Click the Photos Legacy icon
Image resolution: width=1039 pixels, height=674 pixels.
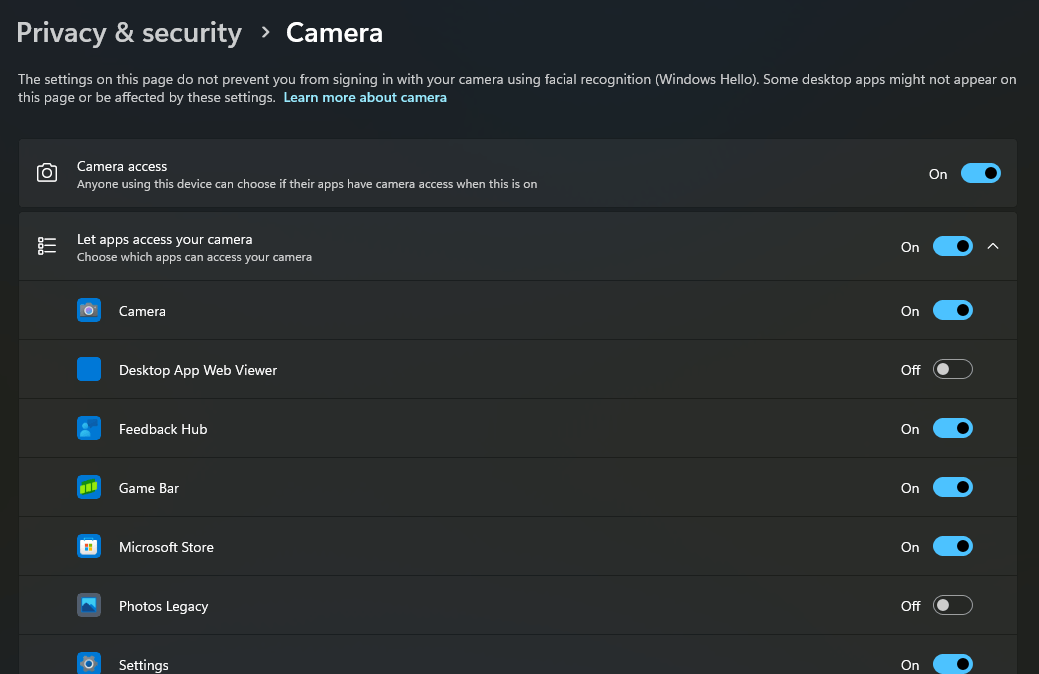(x=89, y=605)
